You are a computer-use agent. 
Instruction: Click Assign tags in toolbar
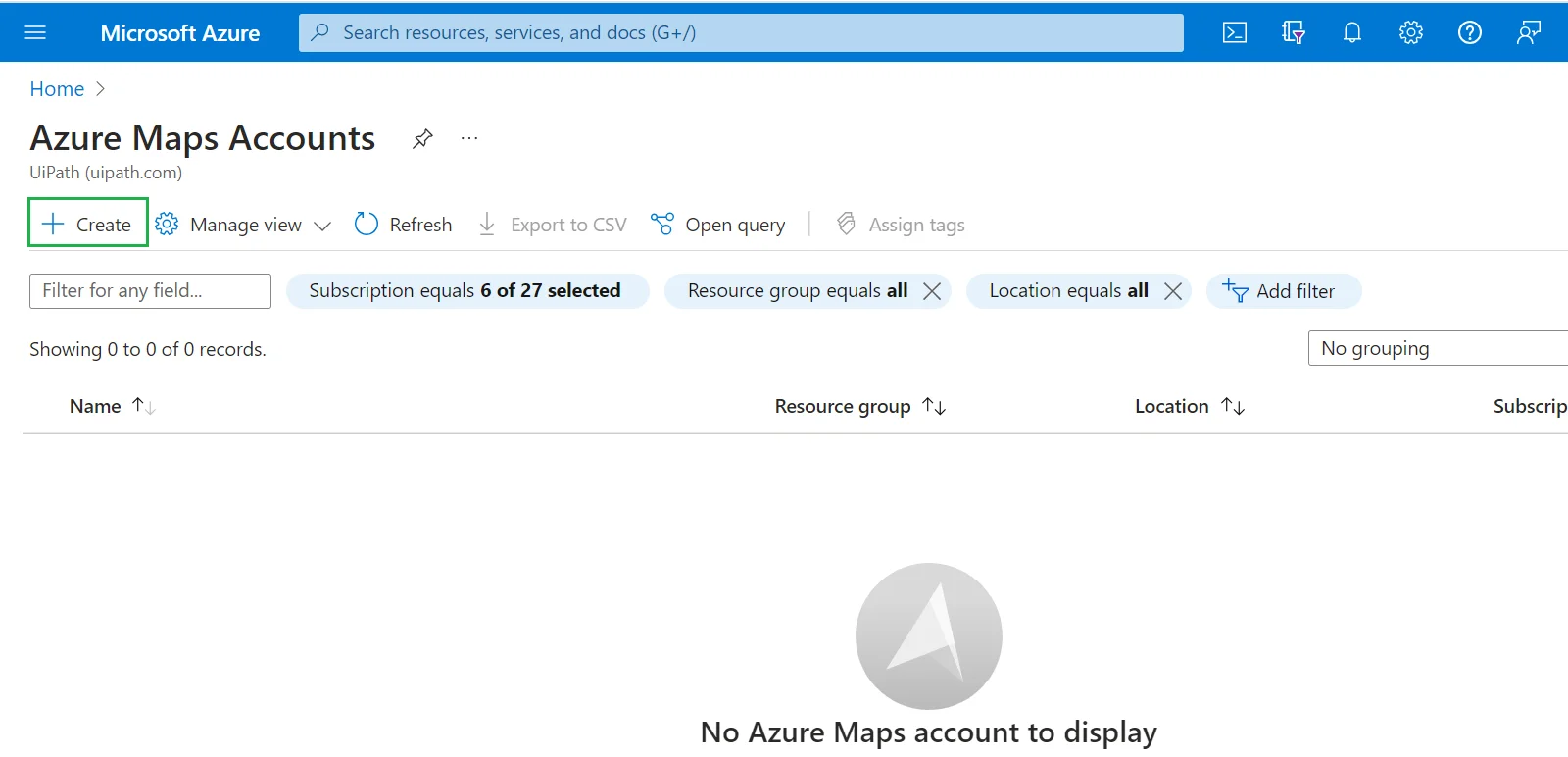pyautogui.click(x=901, y=225)
